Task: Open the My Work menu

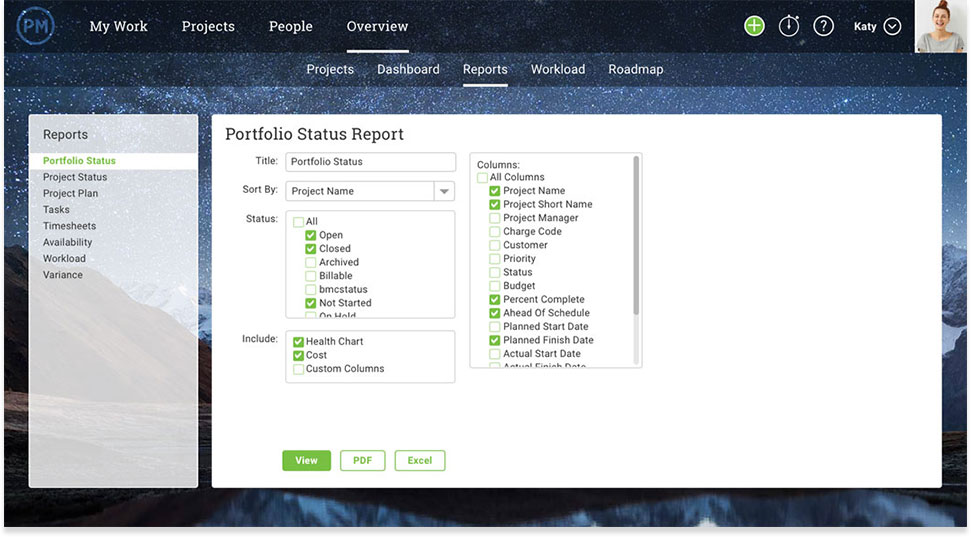Action: tap(118, 26)
